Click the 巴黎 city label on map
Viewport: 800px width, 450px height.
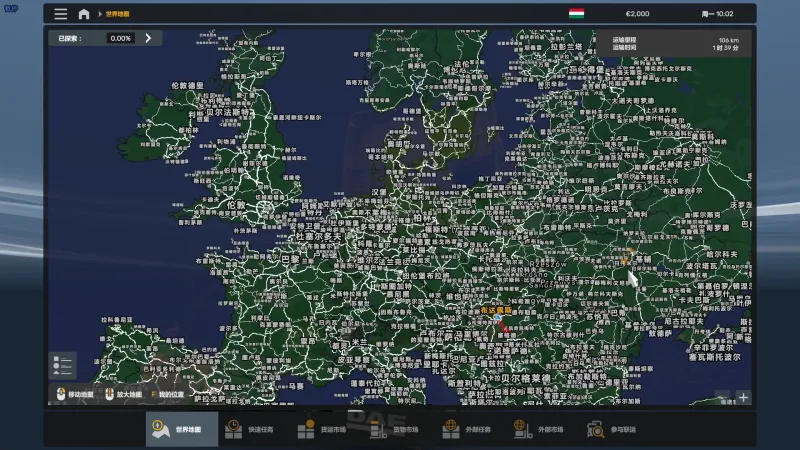tap(290, 259)
